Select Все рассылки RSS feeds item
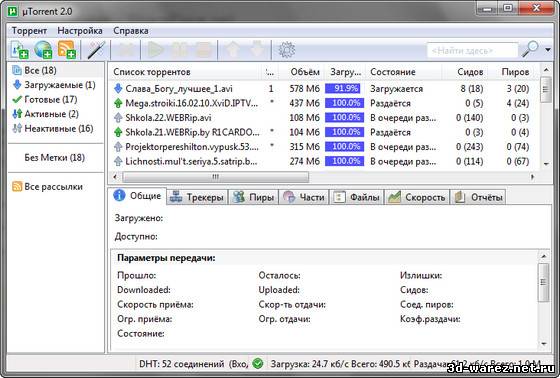The image size is (560, 378). click(48, 186)
